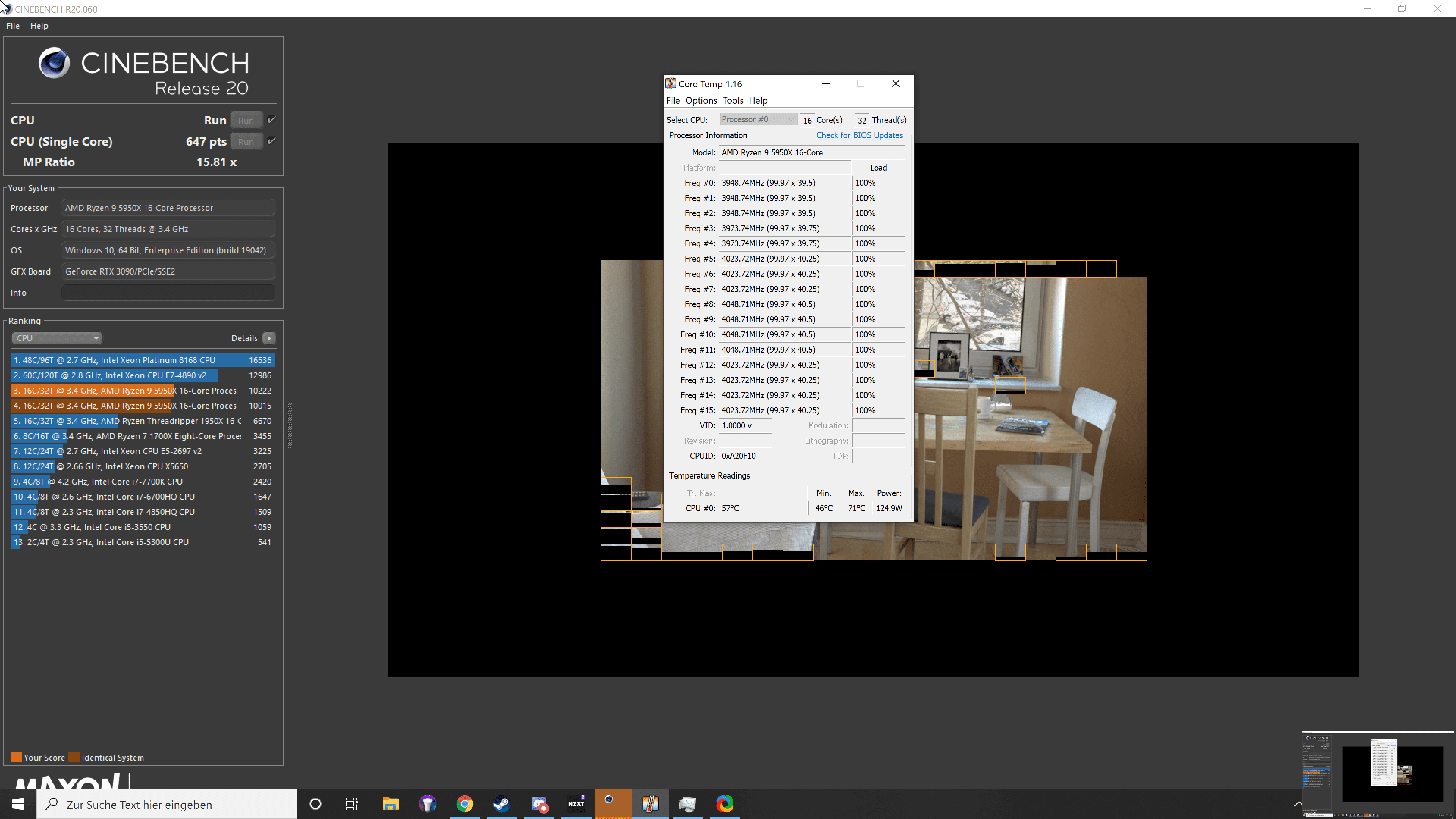Click the Freq #8 frequency value
The image size is (1456, 819).
785,304
